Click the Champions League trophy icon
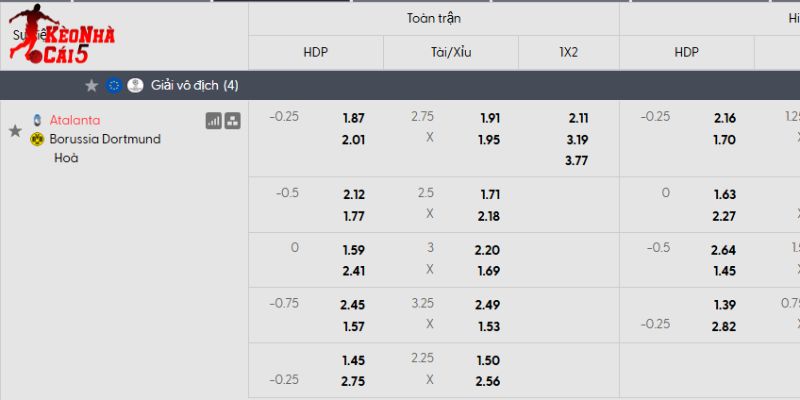Viewport: 800px width, 400px height. pos(135,86)
